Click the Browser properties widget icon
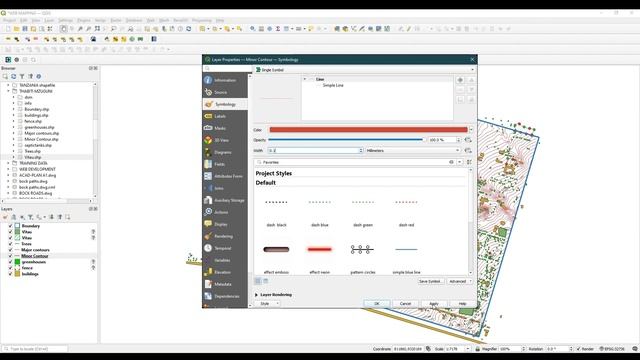 [x=39, y=76]
